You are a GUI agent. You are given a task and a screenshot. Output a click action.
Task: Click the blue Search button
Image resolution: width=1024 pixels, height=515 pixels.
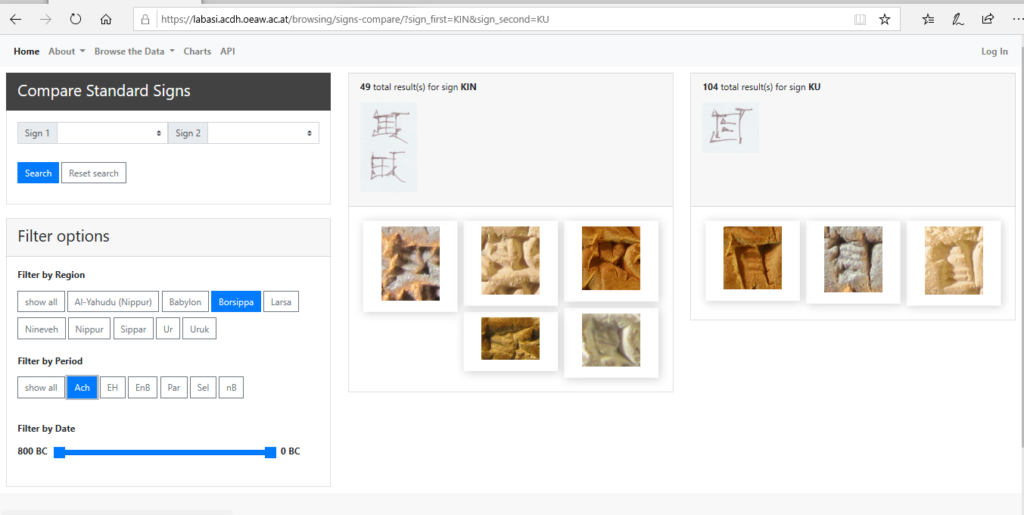pyautogui.click(x=38, y=173)
